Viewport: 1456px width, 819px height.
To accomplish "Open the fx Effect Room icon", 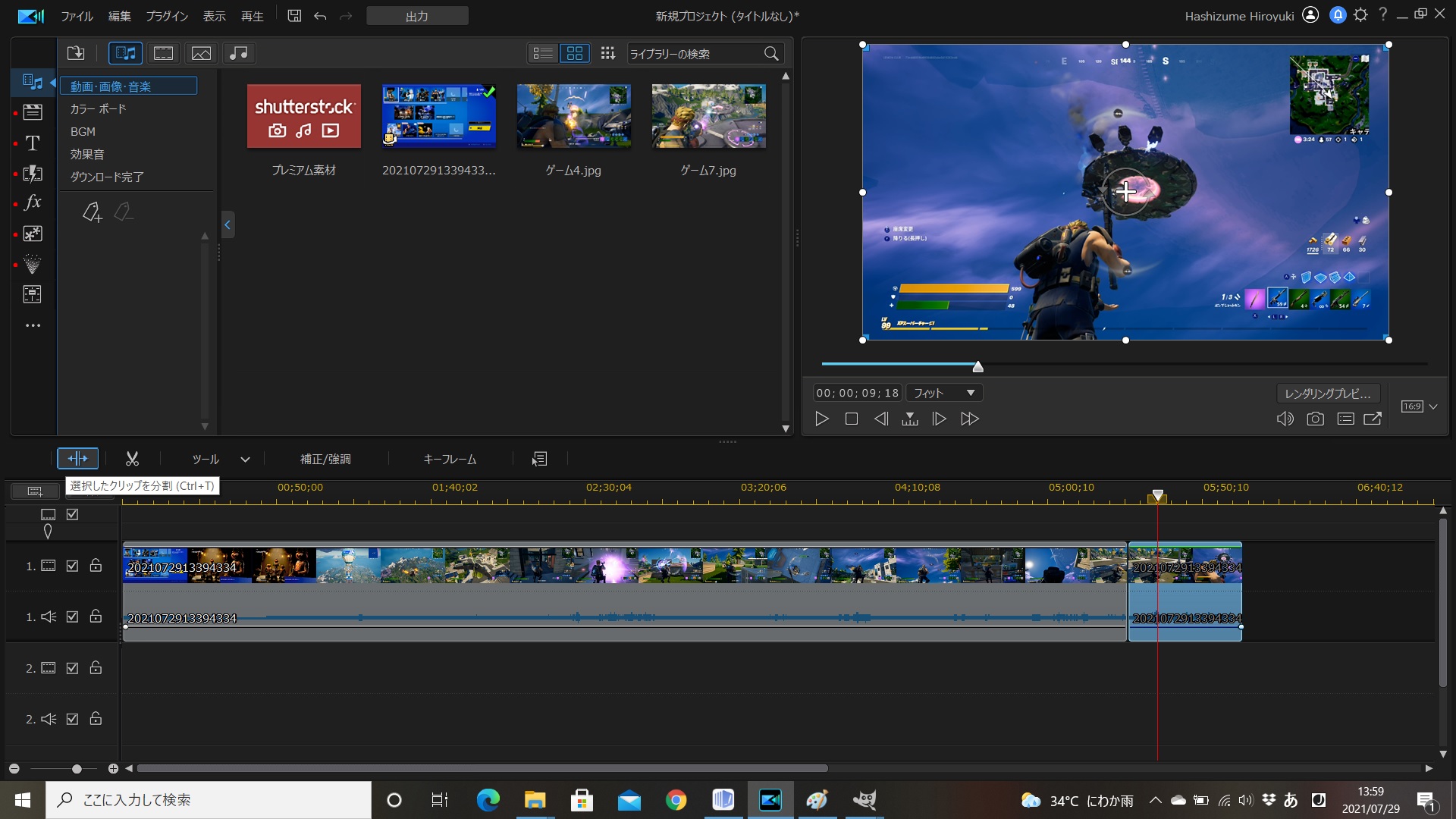I will tap(33, 202).
